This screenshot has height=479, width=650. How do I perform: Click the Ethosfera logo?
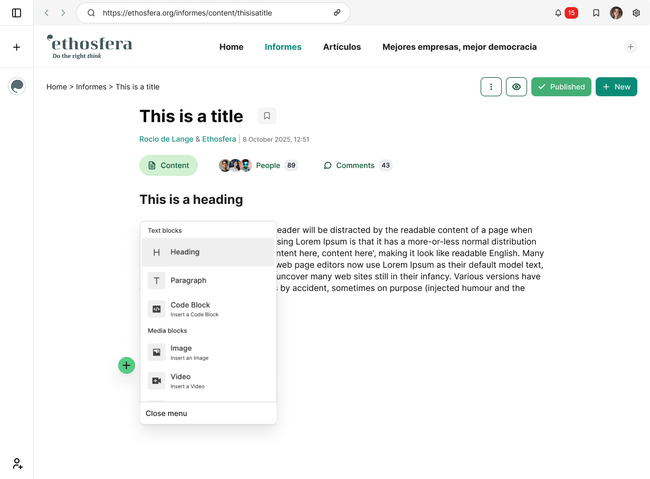coord(89,46)
